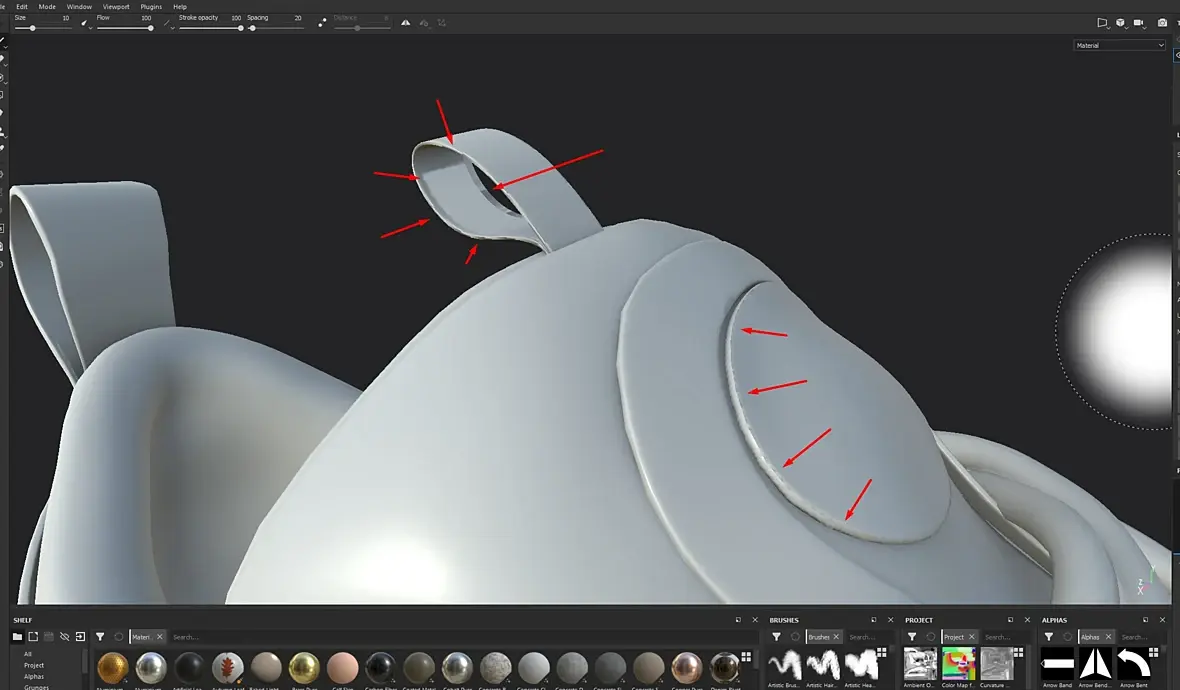Switch the Alphas panel to grid view
The height and width of the screenshot is (690, 1180).
point(1154,652)
